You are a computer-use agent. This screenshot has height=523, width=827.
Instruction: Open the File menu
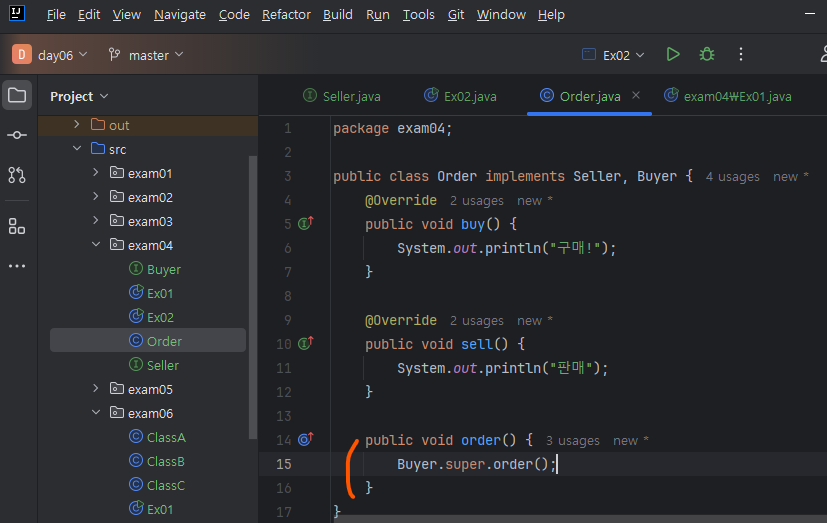56,15
